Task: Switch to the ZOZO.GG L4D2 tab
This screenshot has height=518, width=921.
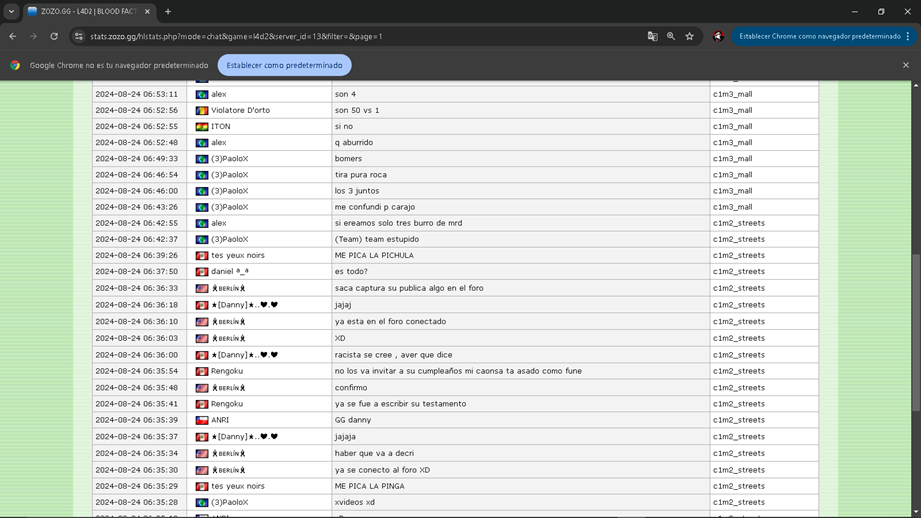Action: click(x=82, y=12)
